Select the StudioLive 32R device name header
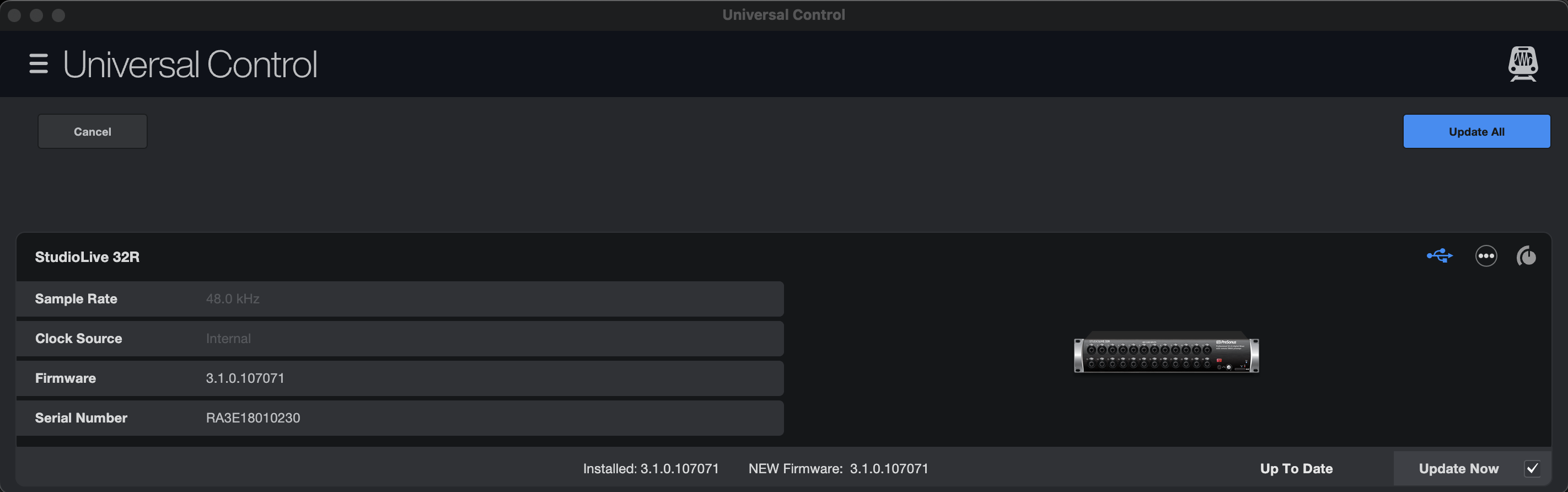1568x492 pixels. [87, 256]
